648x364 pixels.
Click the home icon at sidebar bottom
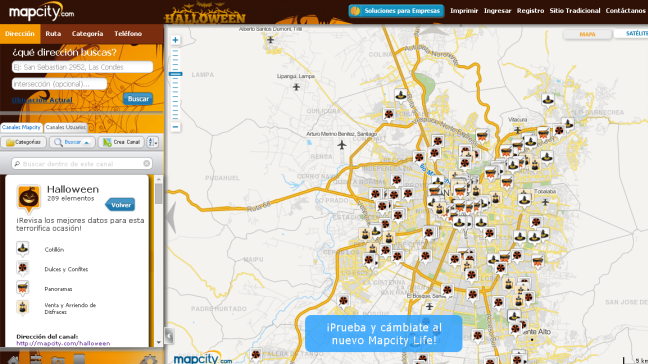click(x=13, y=360)
